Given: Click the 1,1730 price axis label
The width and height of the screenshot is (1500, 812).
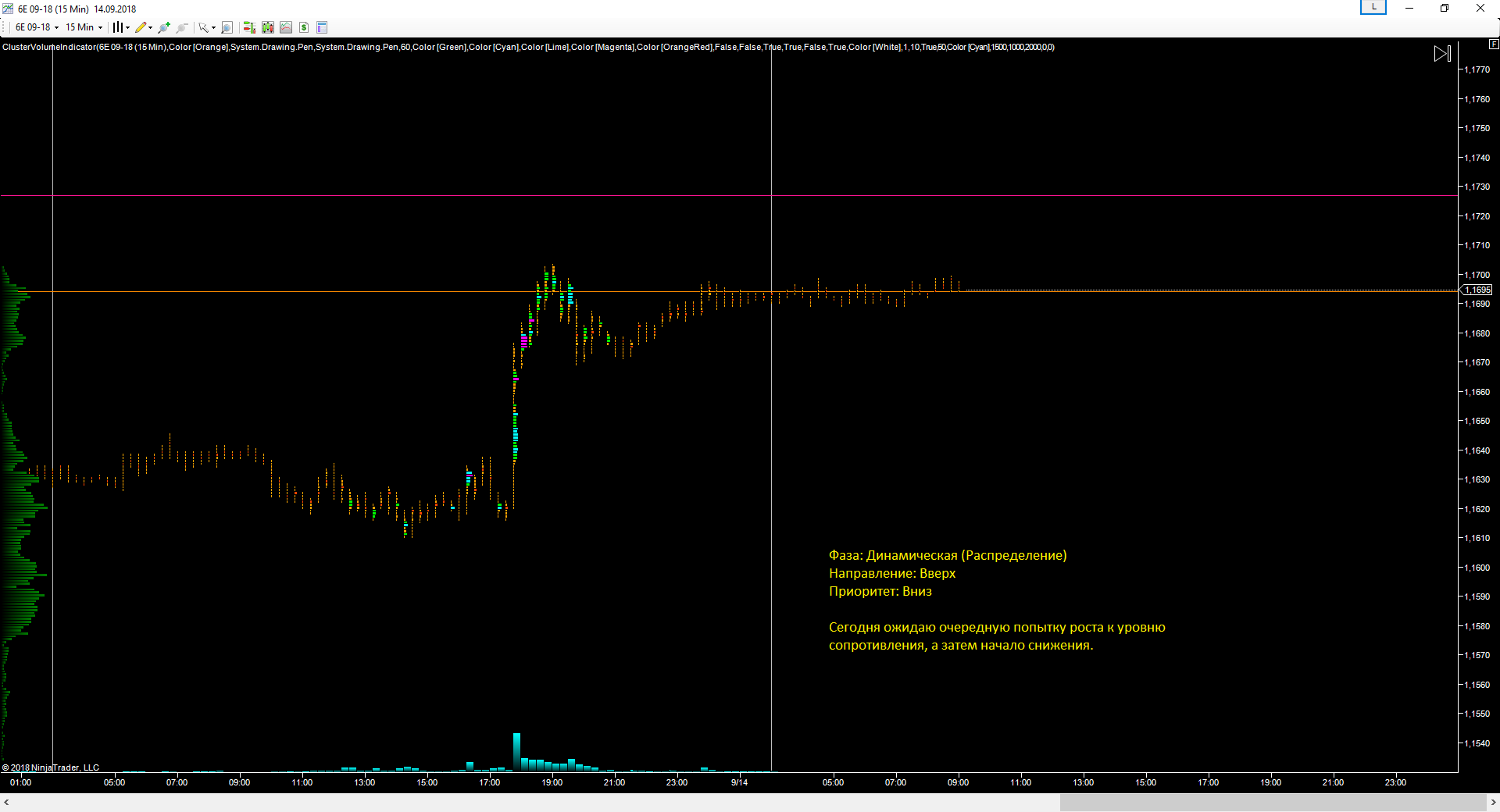Looking at the screenshot, I should pyautogui.click(x=1477, y=187).
